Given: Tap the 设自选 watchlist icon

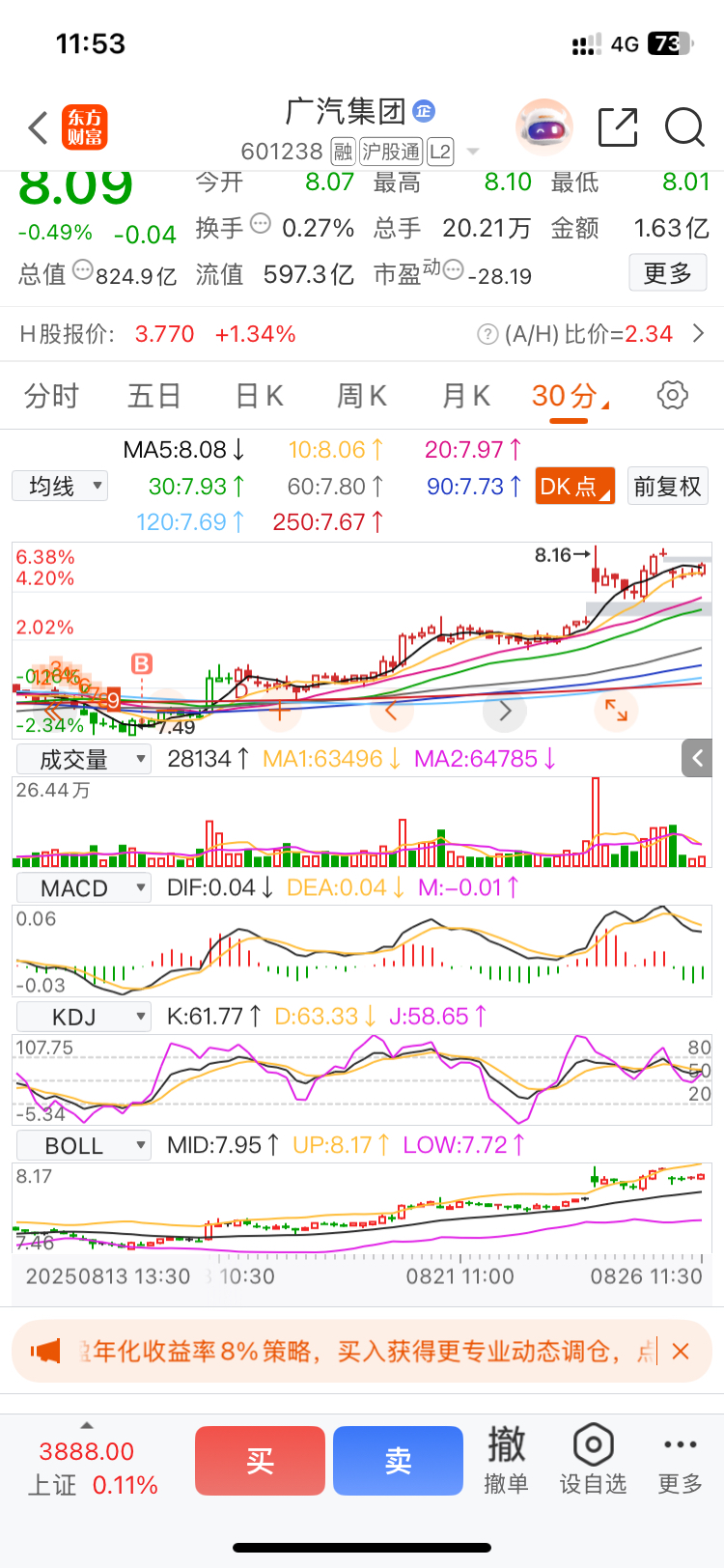Looking at the screenshot, I should [593, 1461].
